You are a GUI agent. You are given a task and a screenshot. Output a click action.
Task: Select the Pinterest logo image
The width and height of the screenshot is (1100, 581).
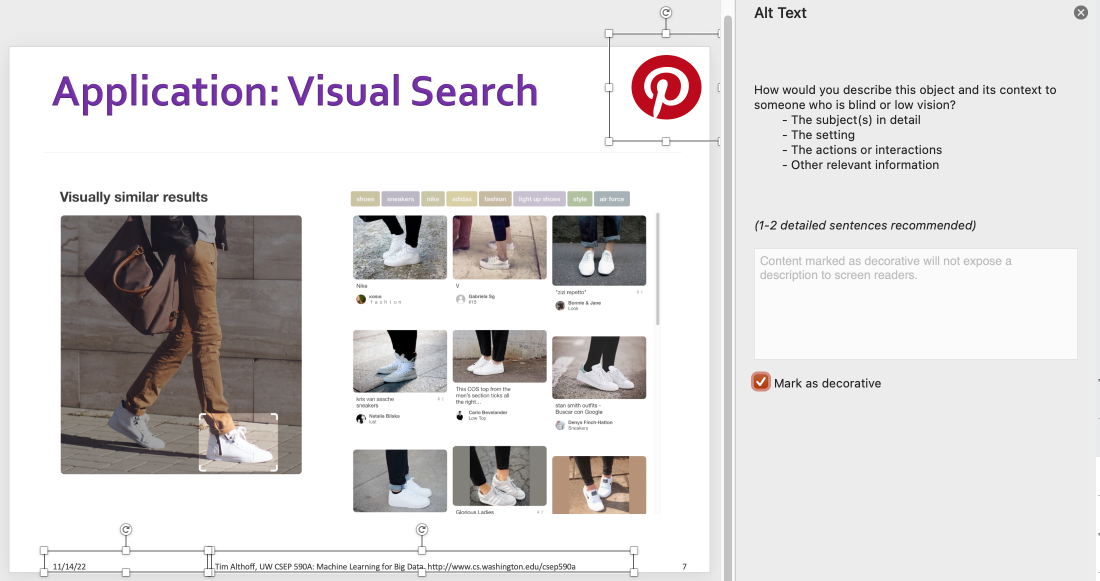pos(666,88)
